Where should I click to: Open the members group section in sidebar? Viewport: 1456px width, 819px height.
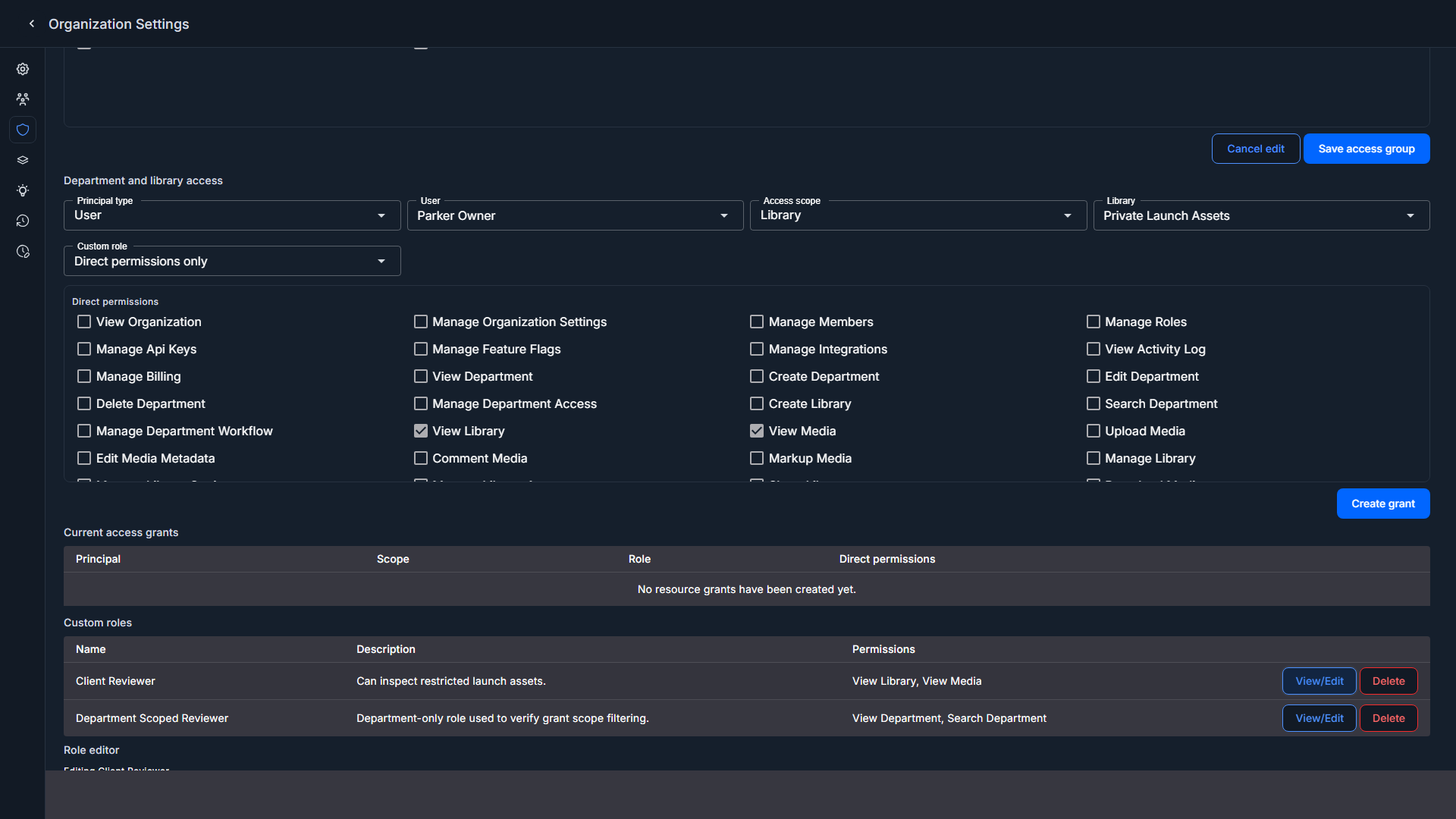coord(23,99)
